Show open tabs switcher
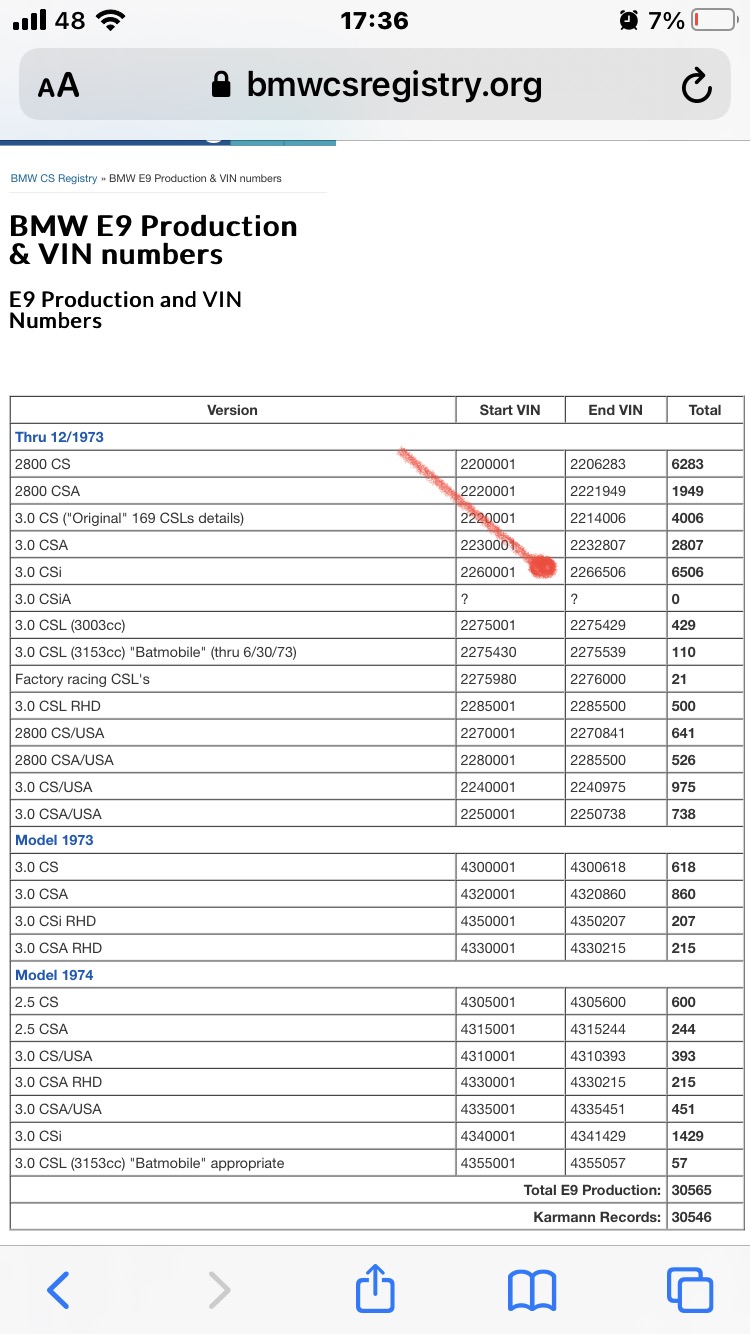The height and width of the screenshot is (1334, 750). coord(690,1289)
